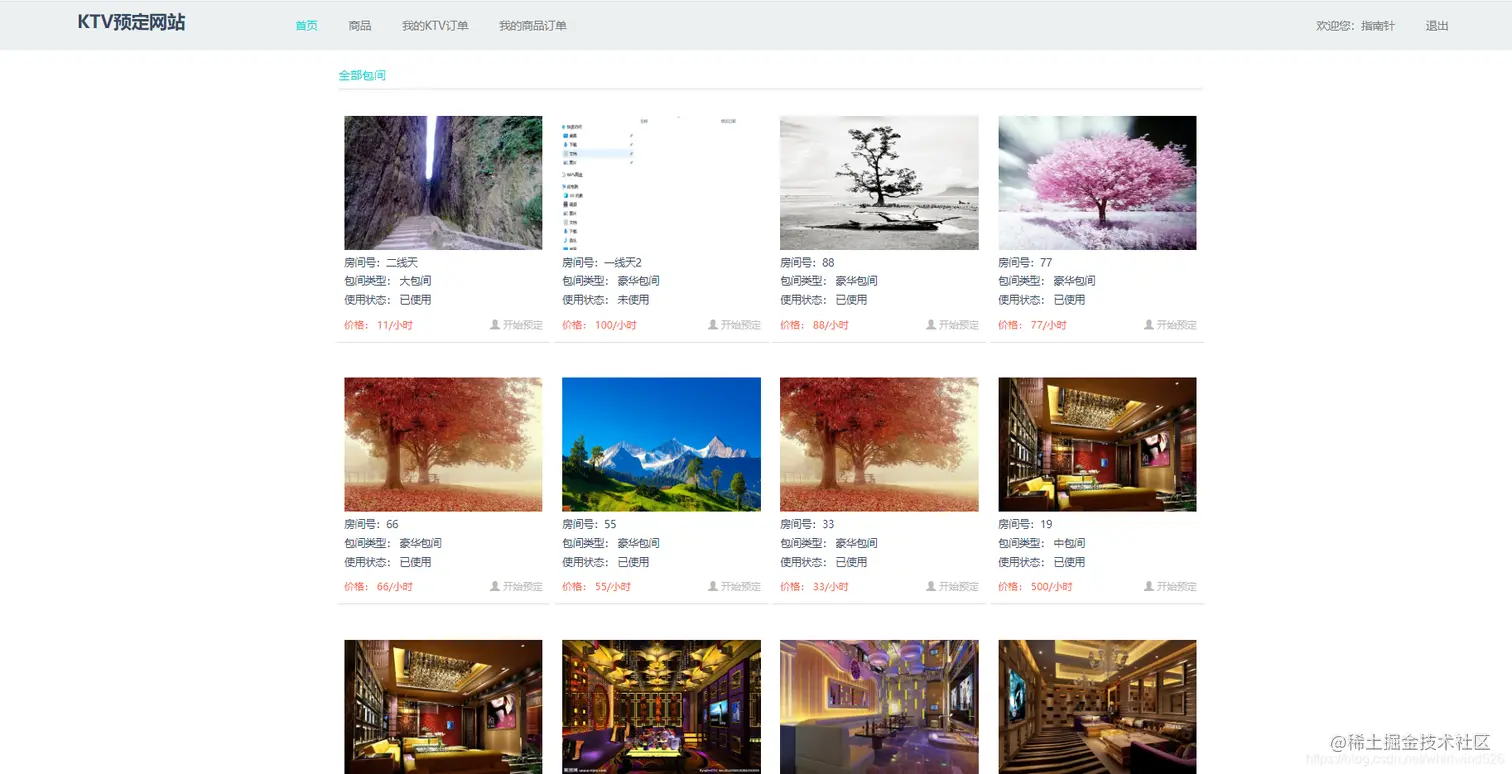
Task: Open the KTV lounge thumbnail of room 19
Action: coord(1097,445)
